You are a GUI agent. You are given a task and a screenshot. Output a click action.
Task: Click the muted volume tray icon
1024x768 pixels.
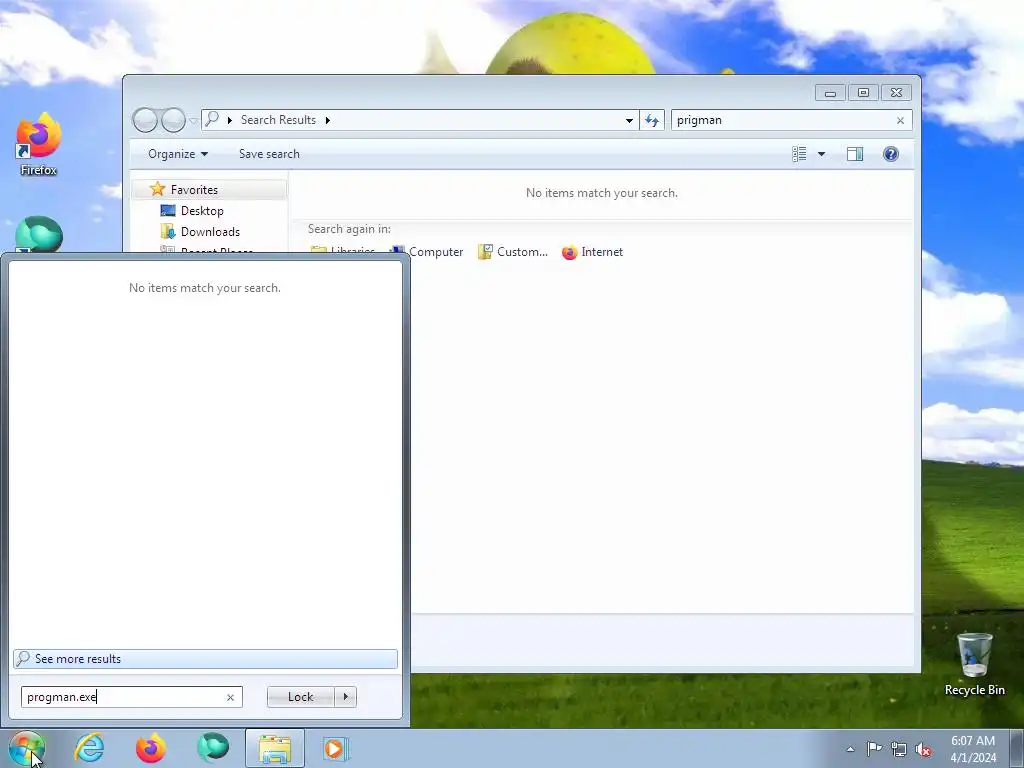click(x=923, y=749)
